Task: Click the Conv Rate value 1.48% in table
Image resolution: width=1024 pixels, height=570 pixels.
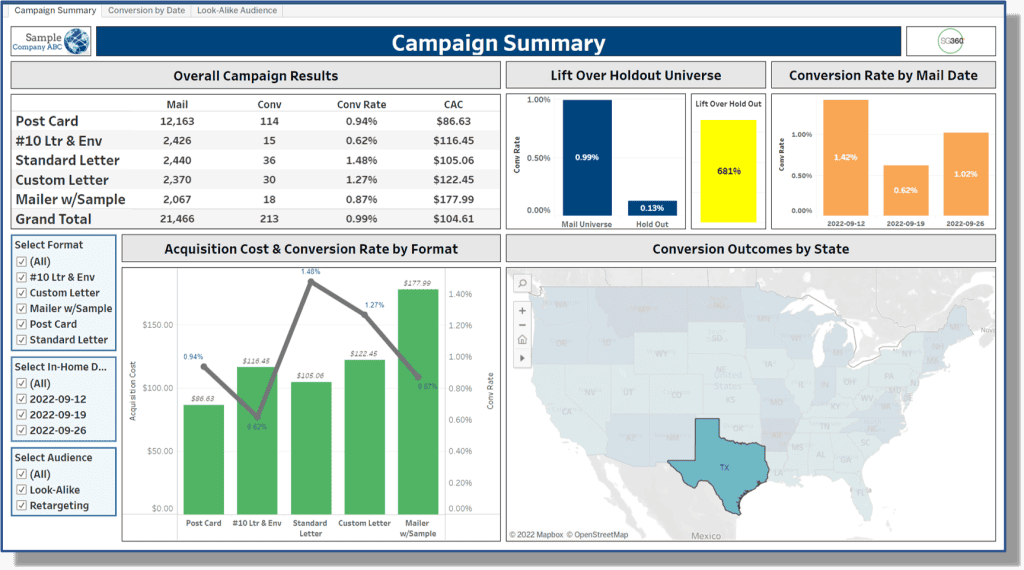Action: click(x=361, y=161)
